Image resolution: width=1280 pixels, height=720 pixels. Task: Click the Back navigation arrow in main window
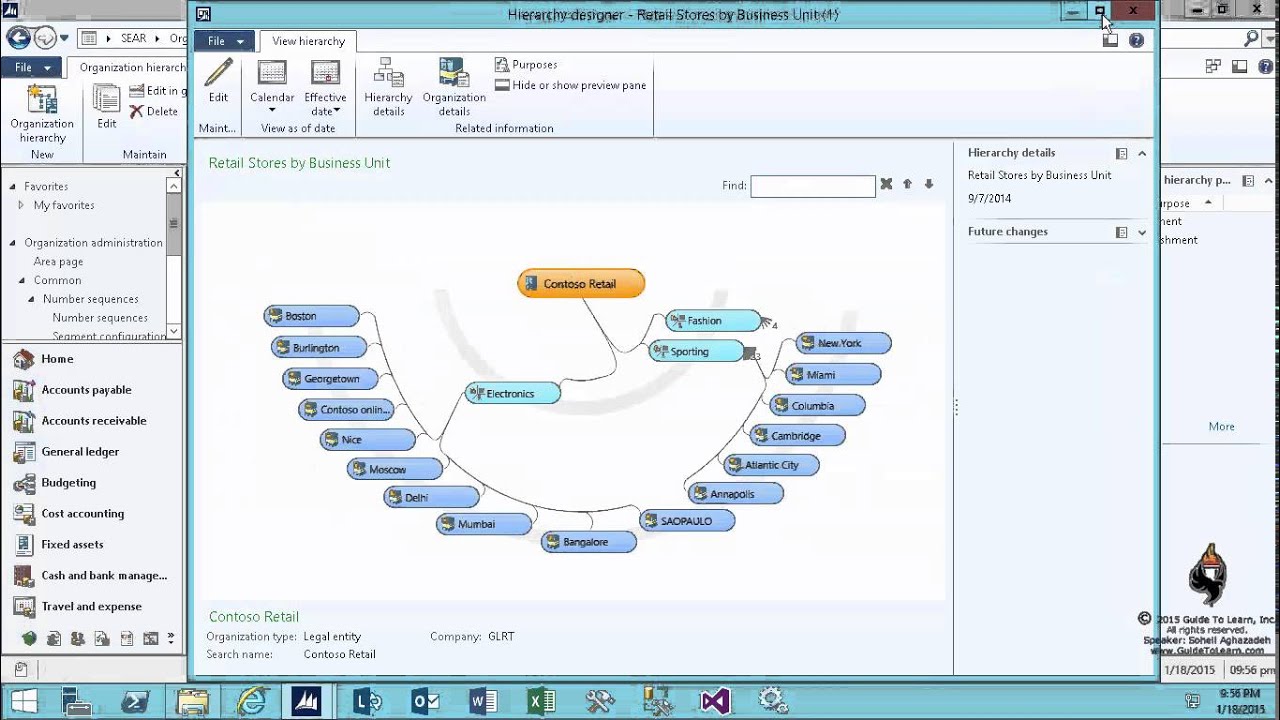click(18, 38)
